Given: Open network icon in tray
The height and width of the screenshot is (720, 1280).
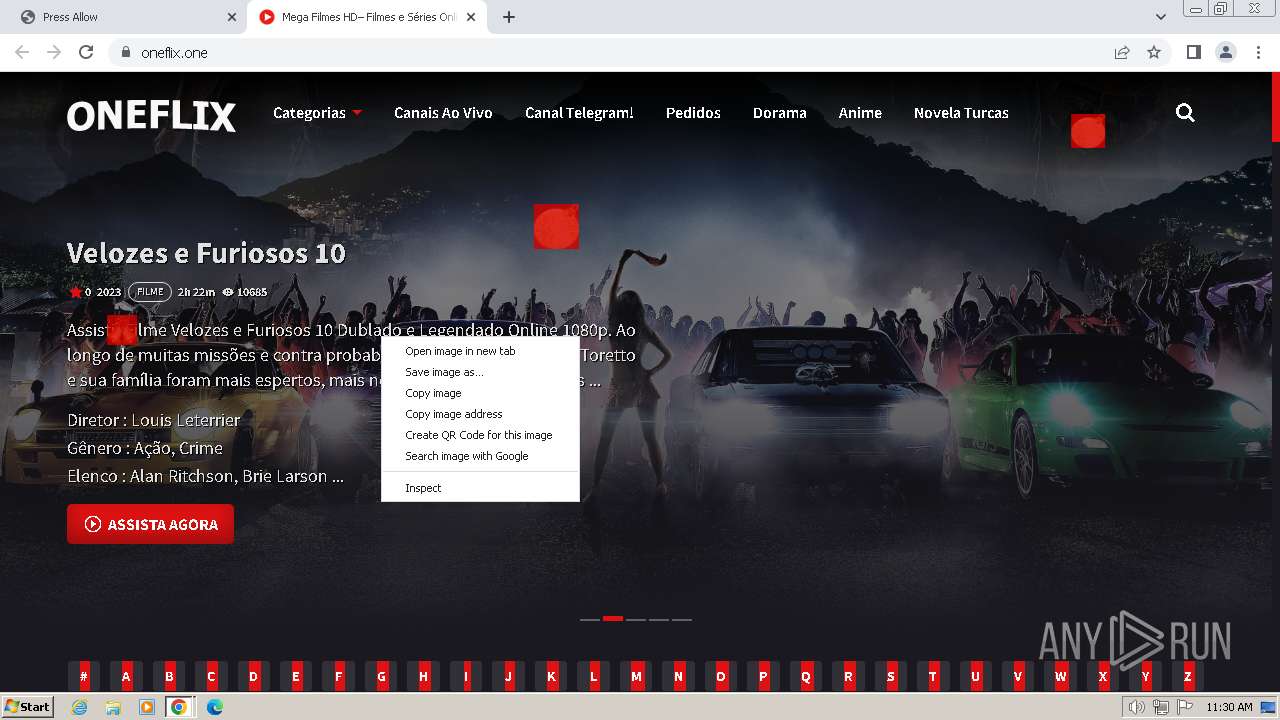Looking at the screenshot, I should tap(1160, 707).
